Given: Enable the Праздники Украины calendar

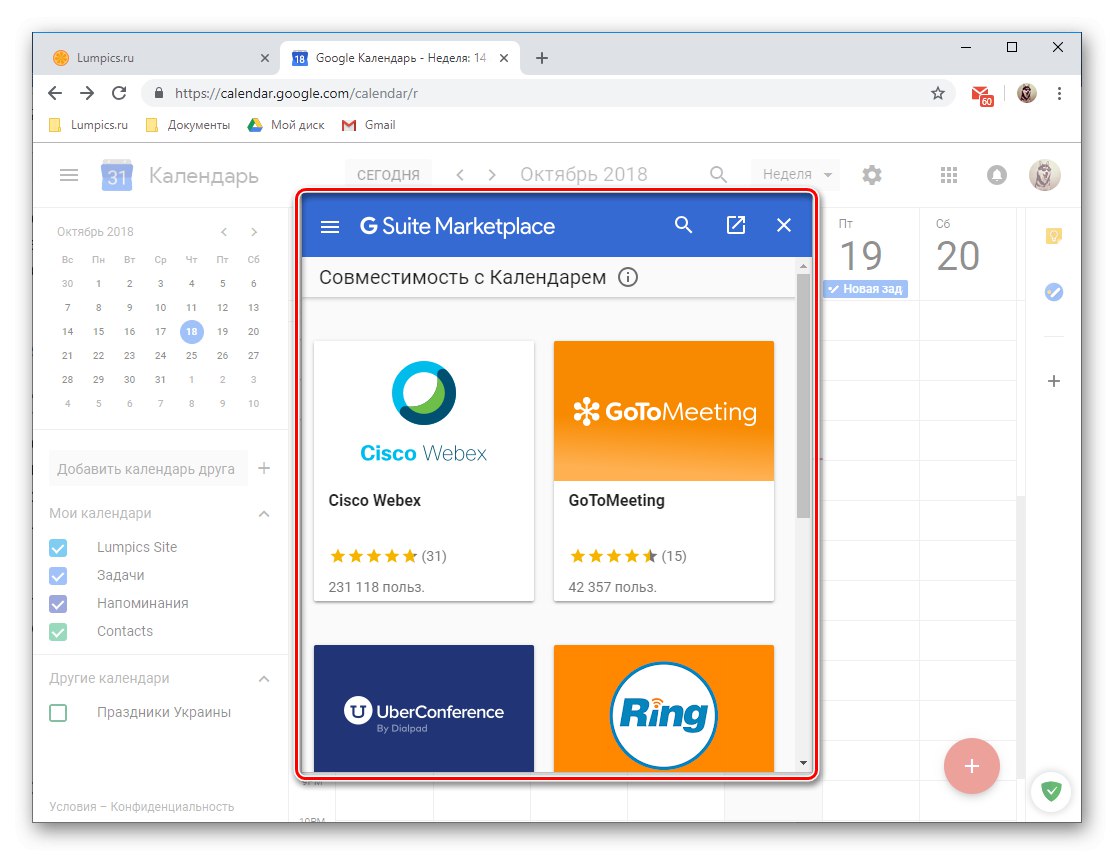Looking at the screenshot, I should click(x=57, y=712).
